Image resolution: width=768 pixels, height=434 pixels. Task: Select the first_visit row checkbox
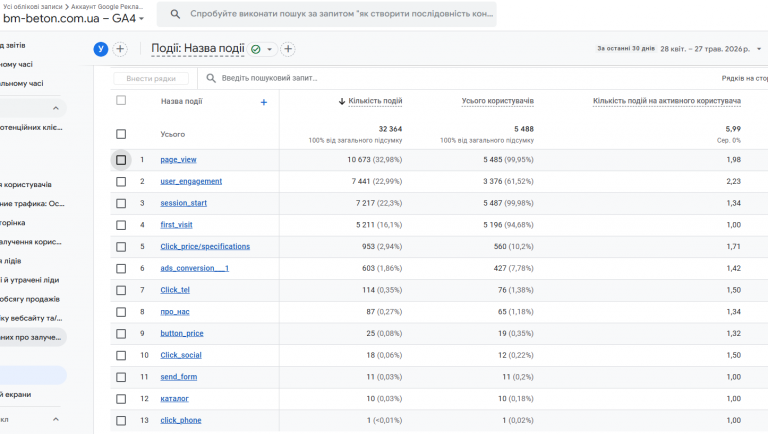(121, 225)
